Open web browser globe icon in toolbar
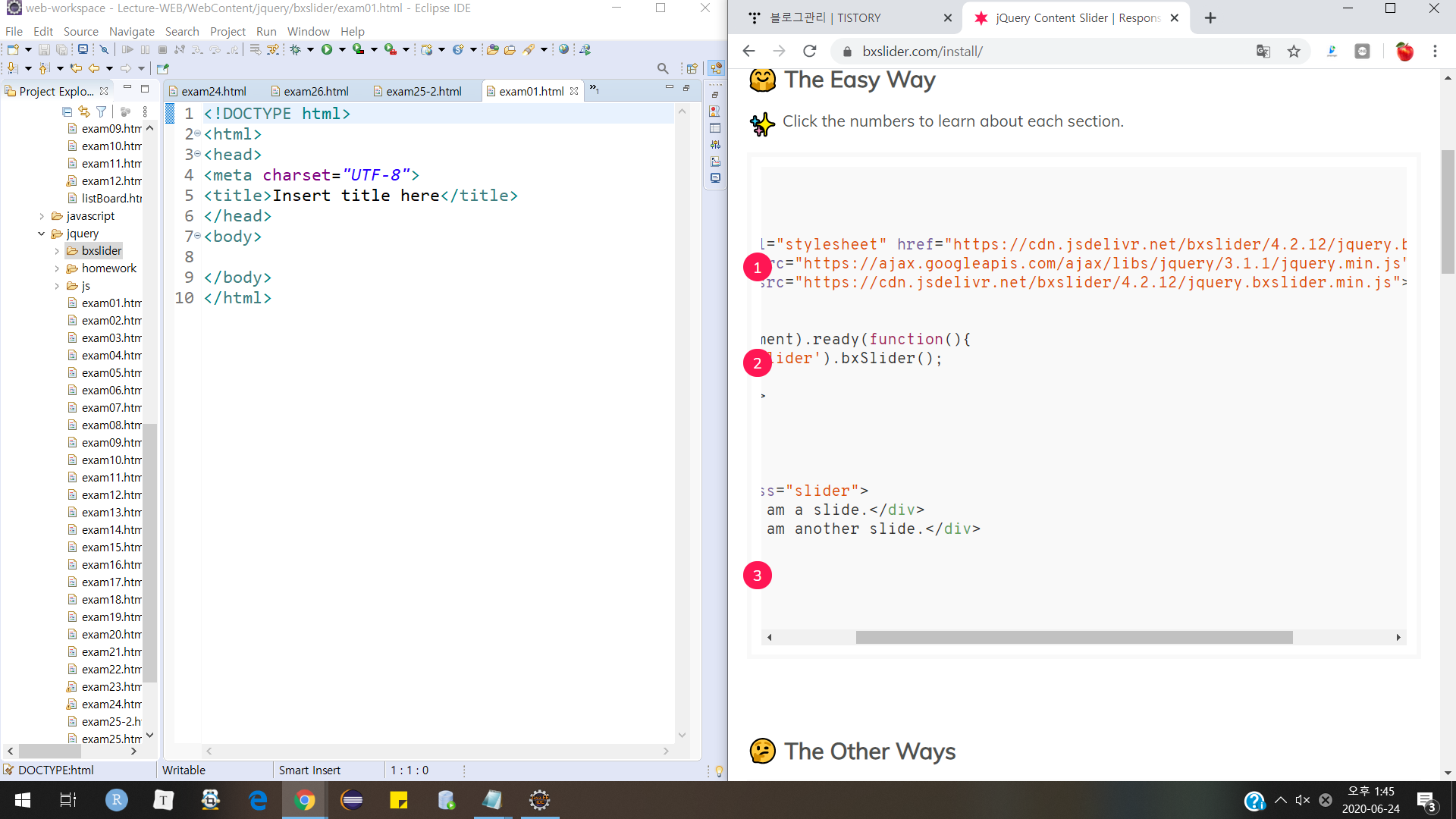1456x819 pixels. 563,49
